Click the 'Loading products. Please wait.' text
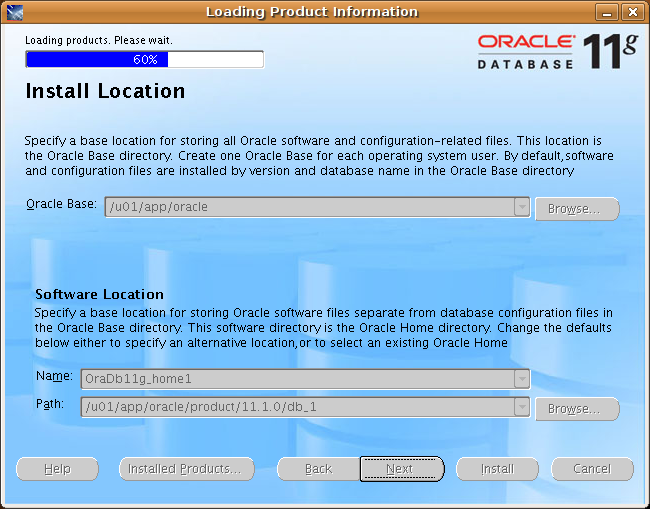The width and height of the screenshot is (650, 509). [x=99, y=40]
